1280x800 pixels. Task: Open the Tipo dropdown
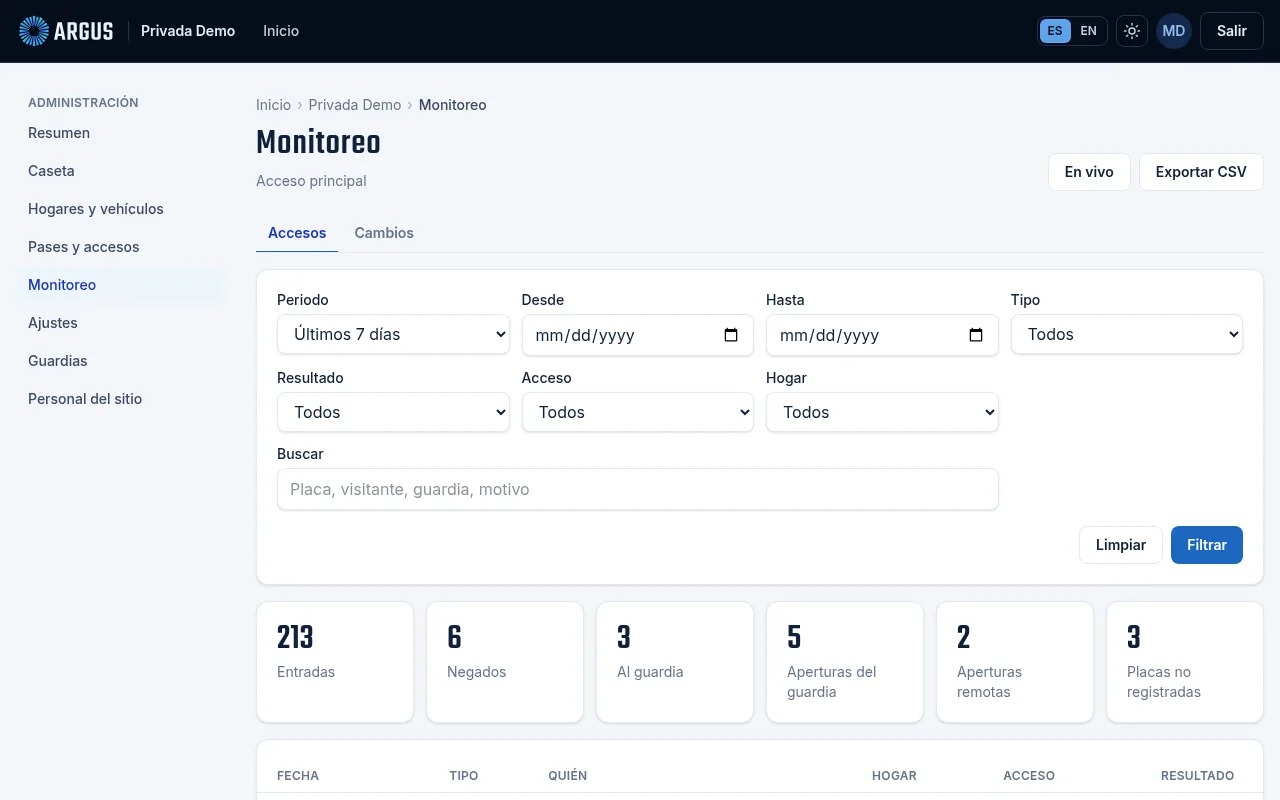tap(1127, 335)
